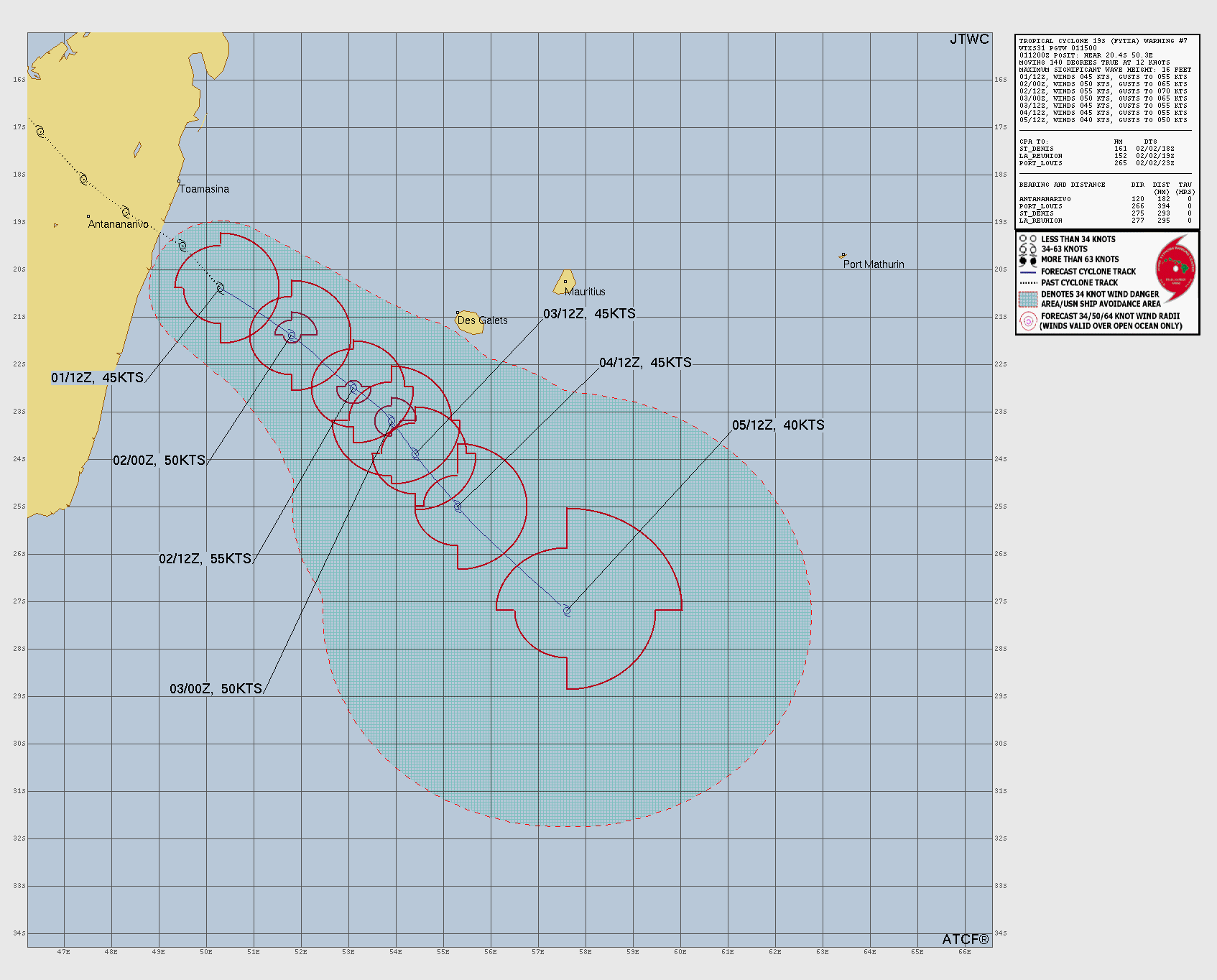This screenshot has height=980, width=1217.
Task: Click the '34-63 knots' legend symbol
Action: (x=1027, y=249)
